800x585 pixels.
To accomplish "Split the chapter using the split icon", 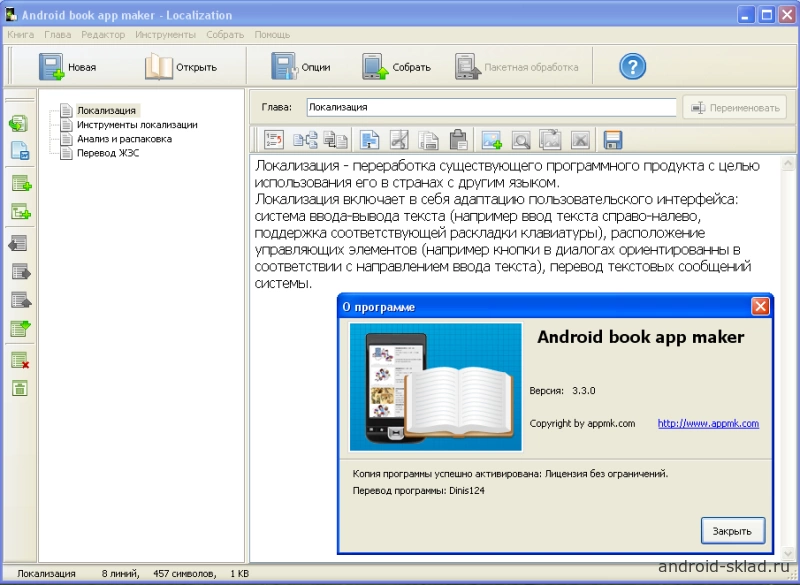I will click(305, 138).
